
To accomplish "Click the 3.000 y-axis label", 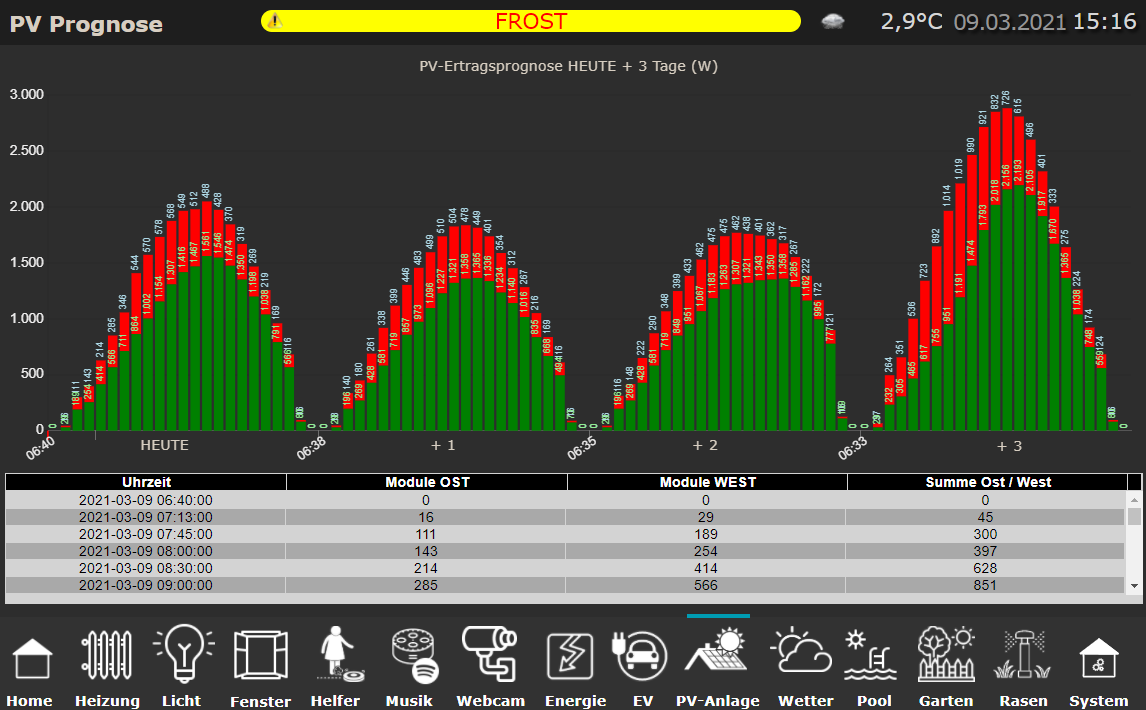I will pos(26,94).
